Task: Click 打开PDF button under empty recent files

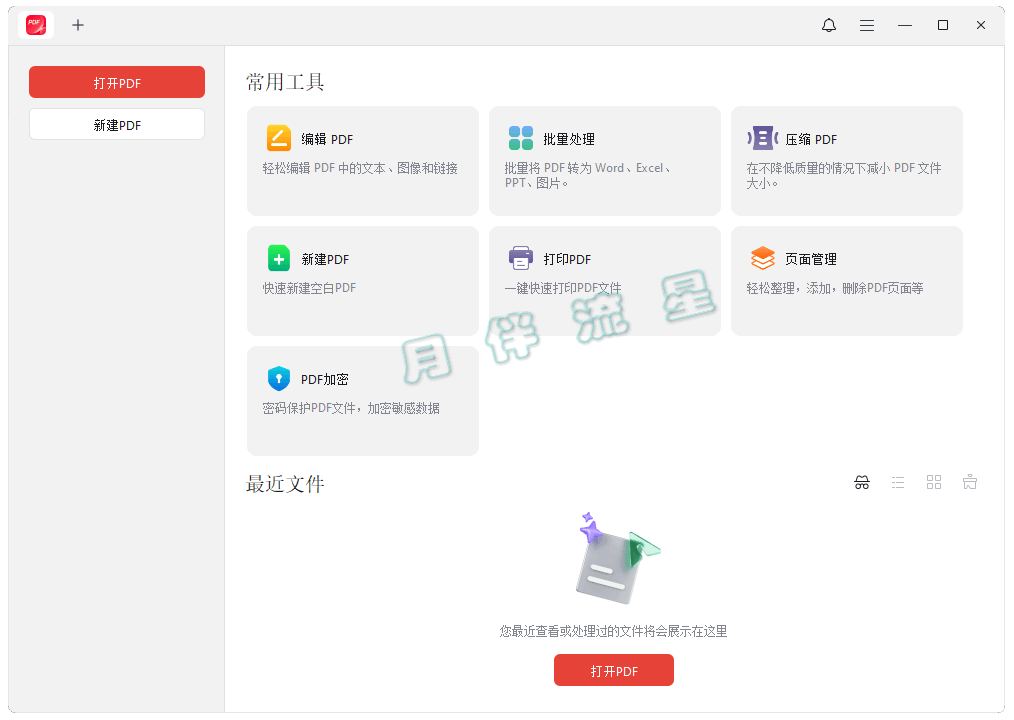Action: 614,671
